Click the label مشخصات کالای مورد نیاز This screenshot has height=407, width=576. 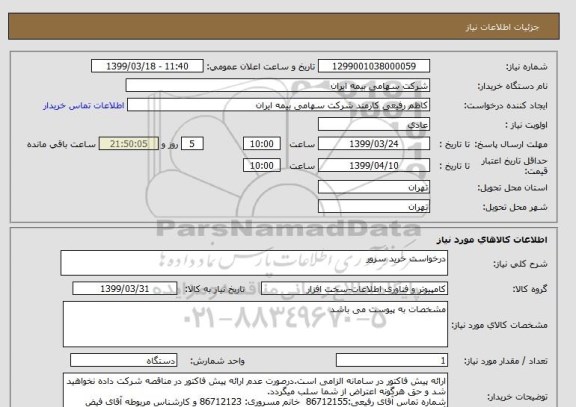(x=499, y=325)
